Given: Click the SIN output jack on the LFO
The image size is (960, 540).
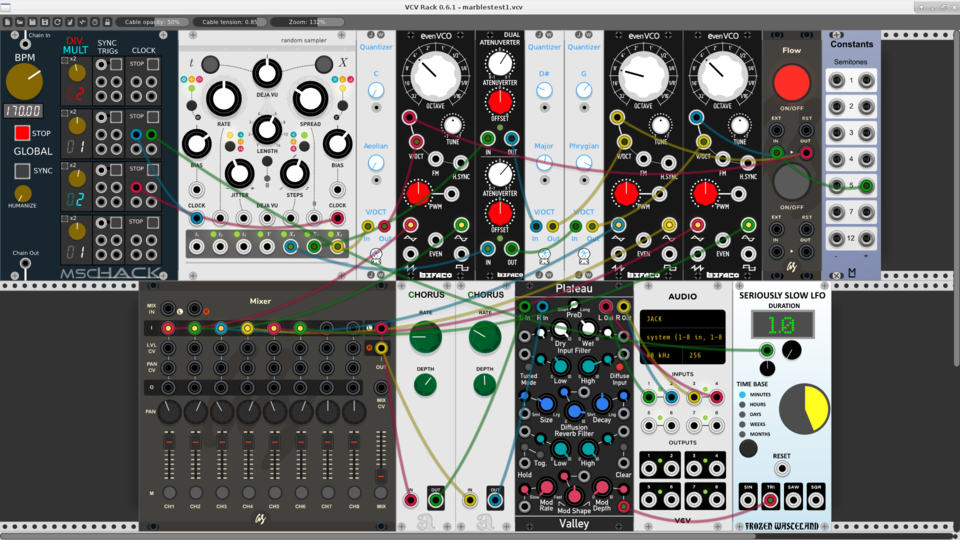Looking at the screenshot, I should point(748,500).
